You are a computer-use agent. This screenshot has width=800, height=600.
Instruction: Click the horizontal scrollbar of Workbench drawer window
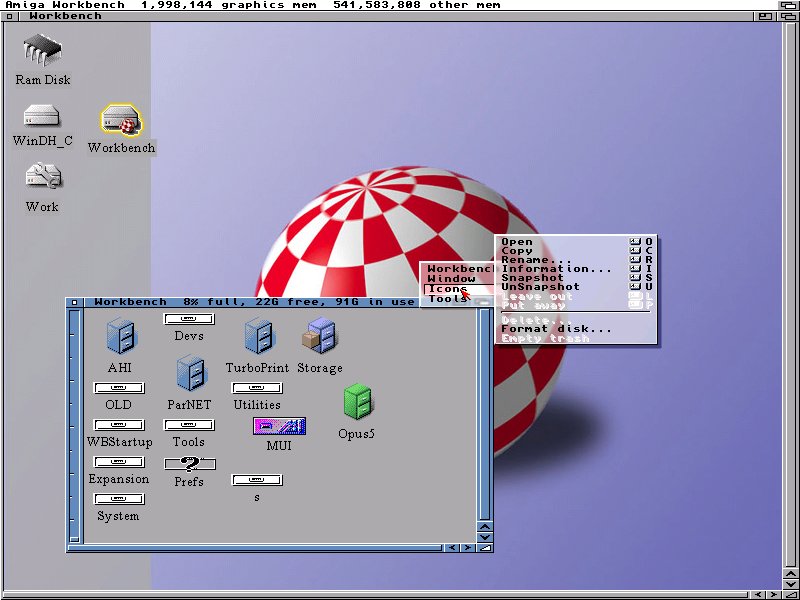(x=256, y=548)
